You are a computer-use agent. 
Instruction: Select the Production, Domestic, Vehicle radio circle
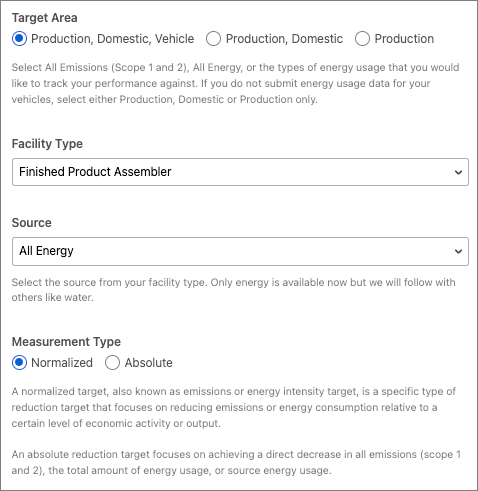click(x=19, y=39)
